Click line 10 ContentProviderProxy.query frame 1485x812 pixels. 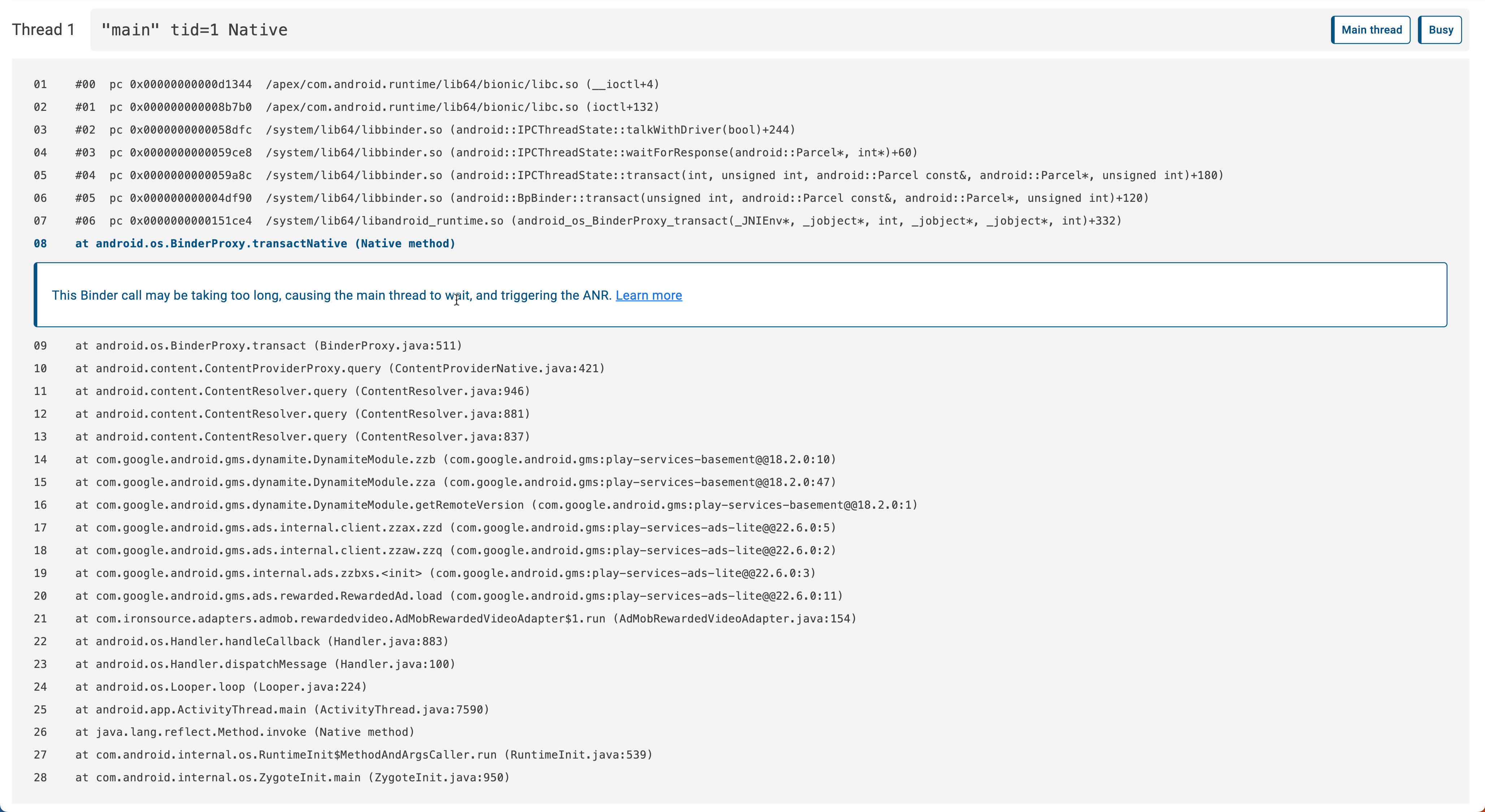[x=340, y=368]
